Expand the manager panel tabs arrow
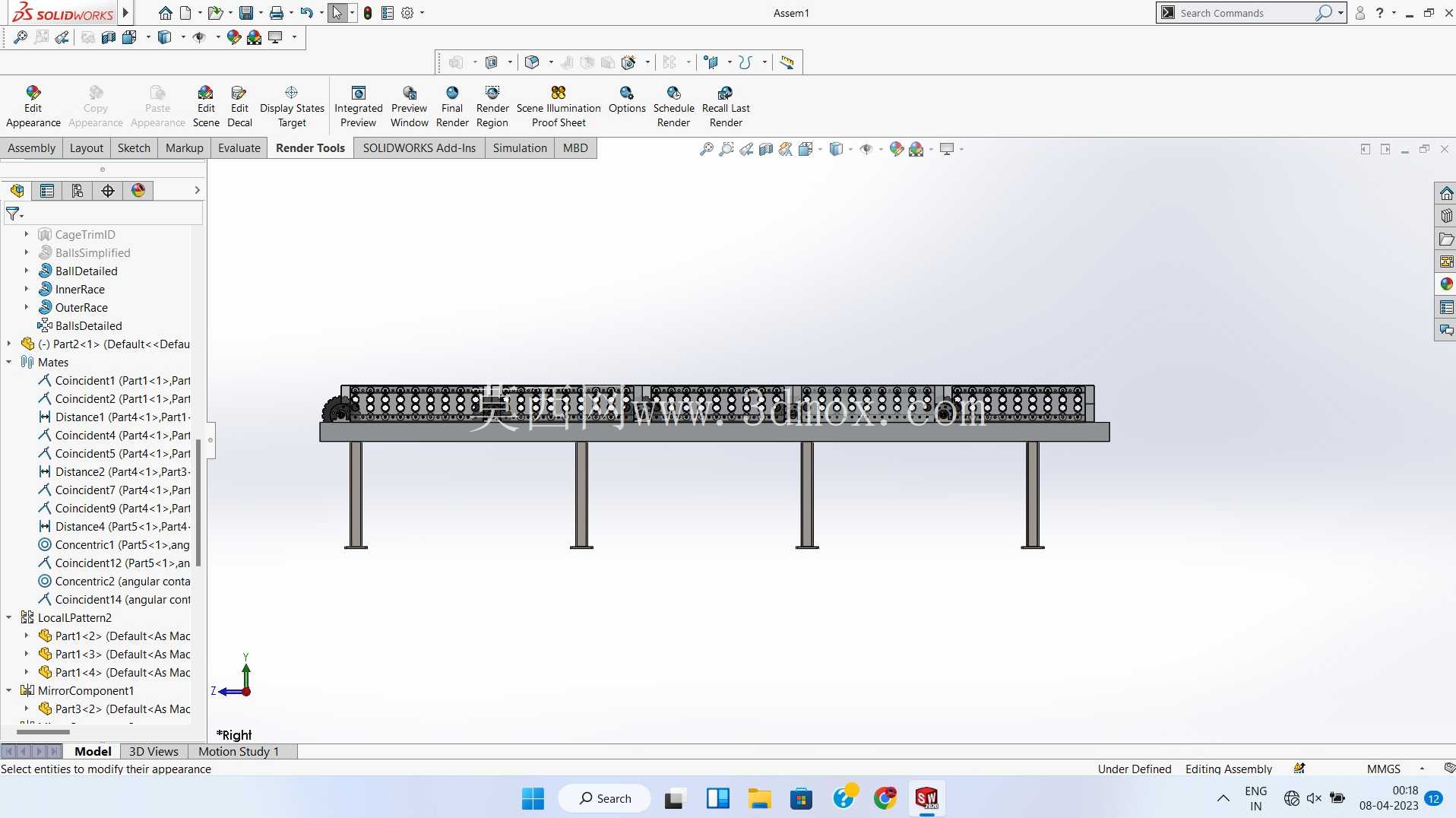Image resolution: width=1456 pixels, height=818 pixels. coord(197,191)
